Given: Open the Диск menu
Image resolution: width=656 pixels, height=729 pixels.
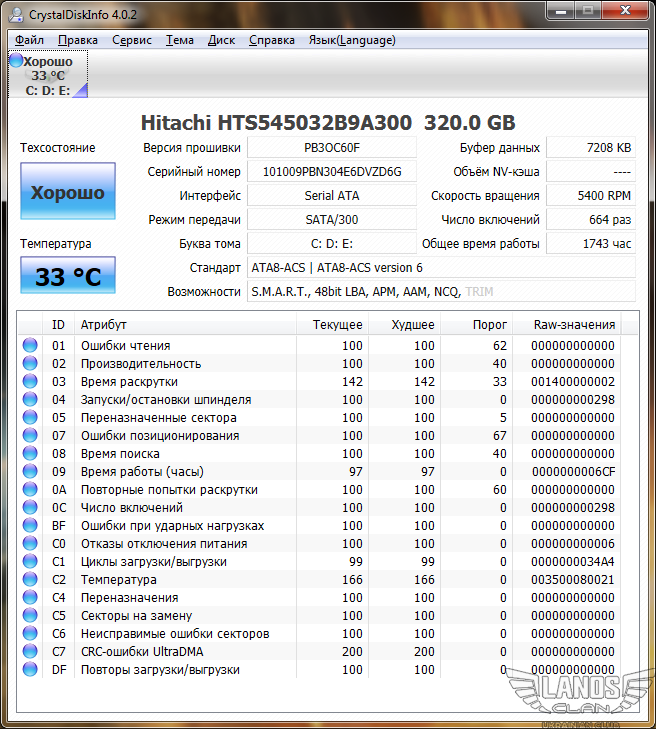Looking at the screenshot, I should pyautogui.click(x=221, y=40).
